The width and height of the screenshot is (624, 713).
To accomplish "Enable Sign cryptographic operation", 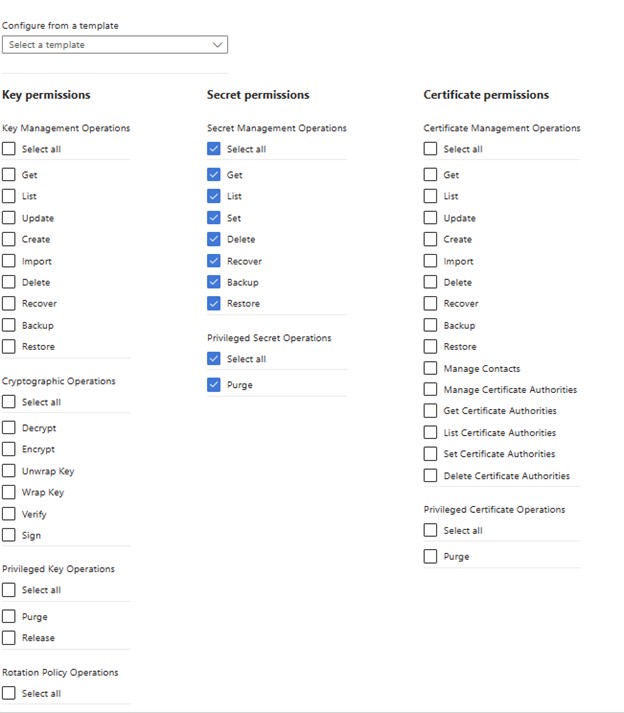I will pyautogui.click(x=9, y=535).
